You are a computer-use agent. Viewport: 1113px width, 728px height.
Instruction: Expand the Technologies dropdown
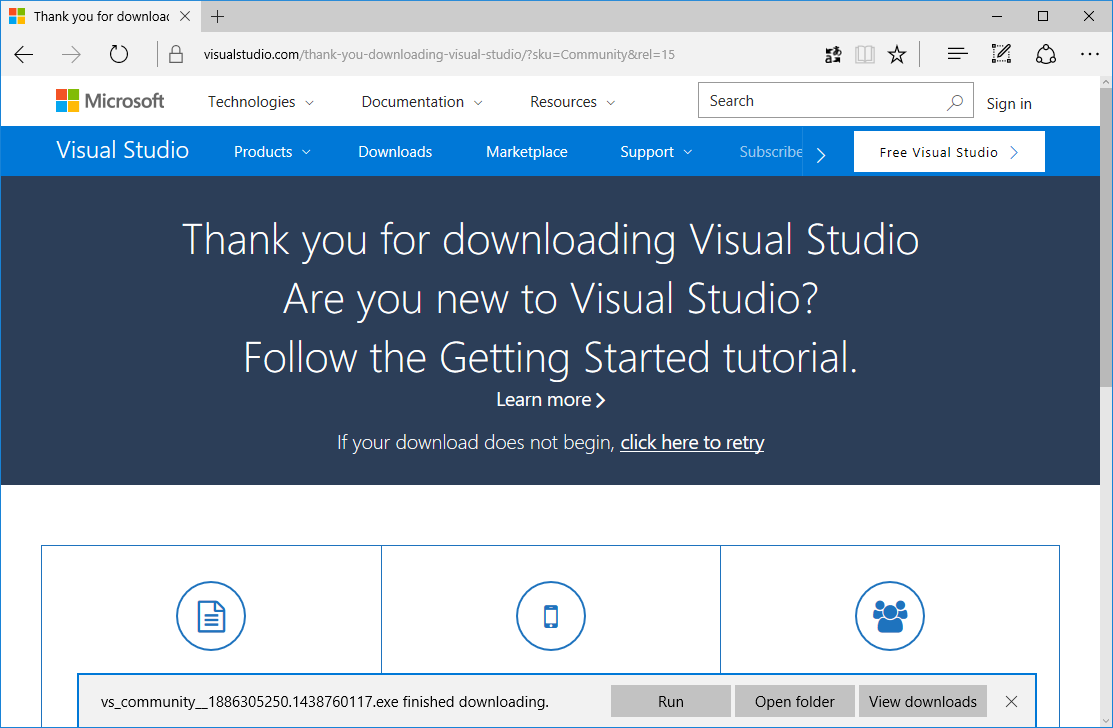261,102
